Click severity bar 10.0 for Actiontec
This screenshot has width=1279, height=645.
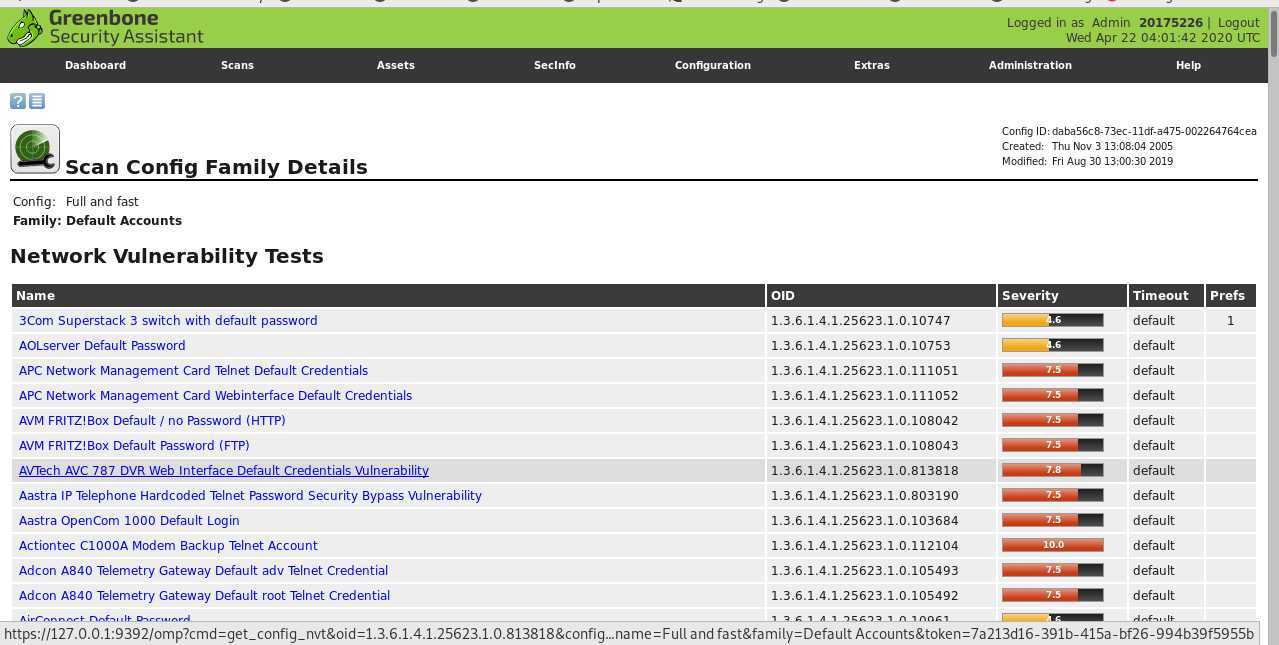[x=1052, y=545]
